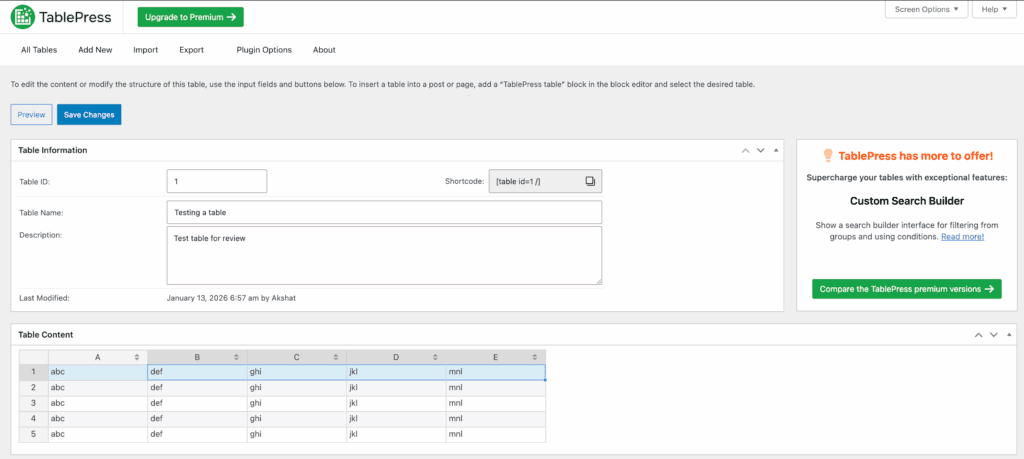Switch to the Import tab
Screen dimensions: 1024x459
point(146,50)
